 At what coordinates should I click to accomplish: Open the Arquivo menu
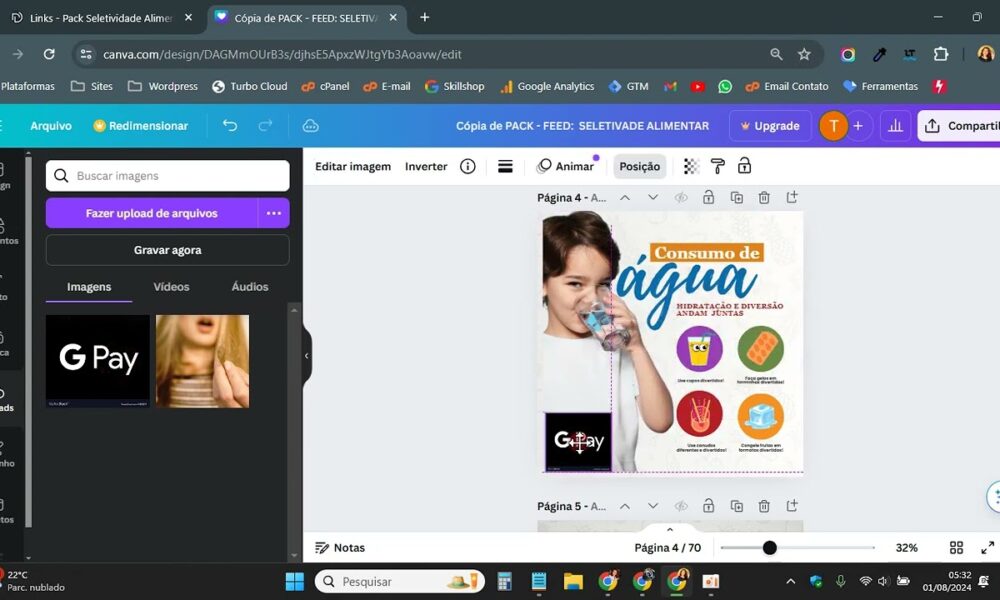pos(51,126)
